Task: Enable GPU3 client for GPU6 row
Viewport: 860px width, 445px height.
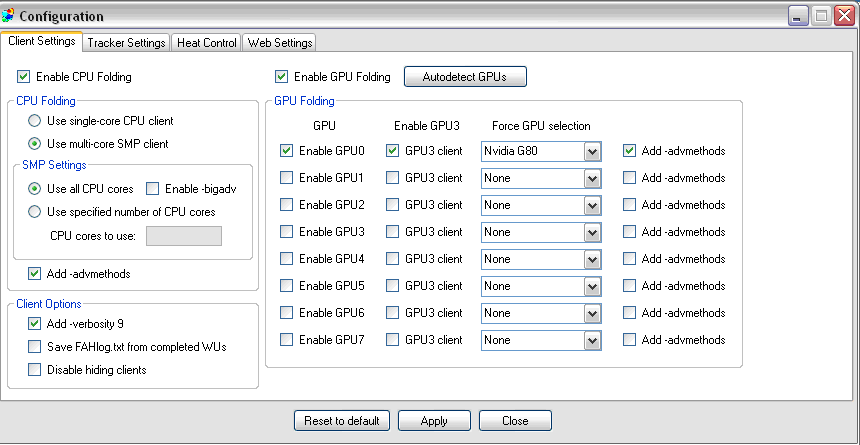Action: (x=392, y=313)
